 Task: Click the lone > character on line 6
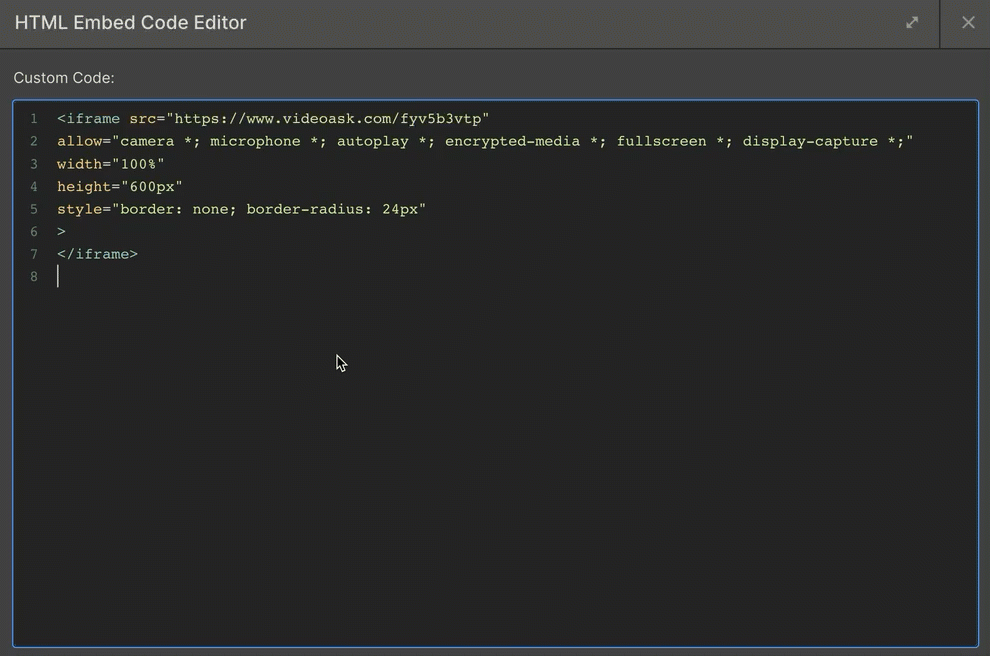(61, 232)
